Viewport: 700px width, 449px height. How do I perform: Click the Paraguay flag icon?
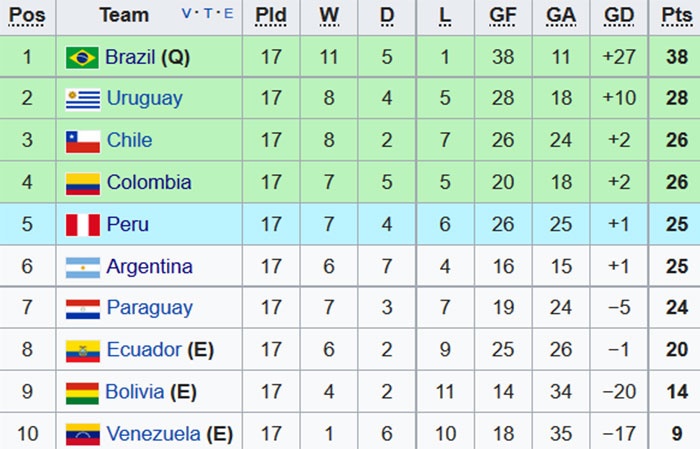coord(82,308)
